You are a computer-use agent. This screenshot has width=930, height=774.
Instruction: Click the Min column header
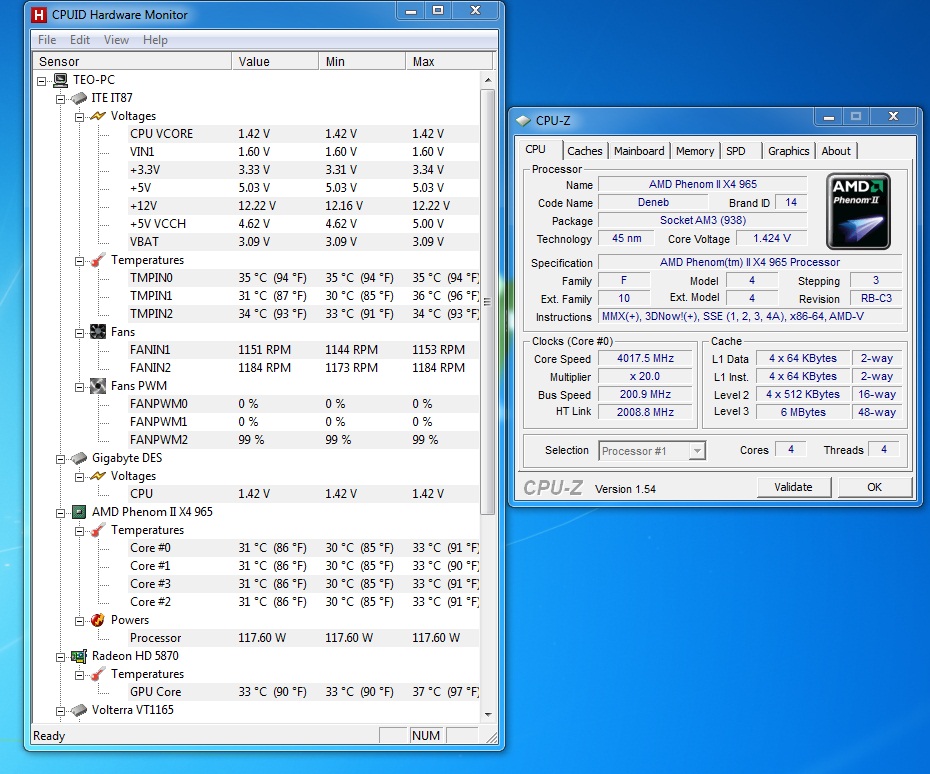[x=362, y=62]
